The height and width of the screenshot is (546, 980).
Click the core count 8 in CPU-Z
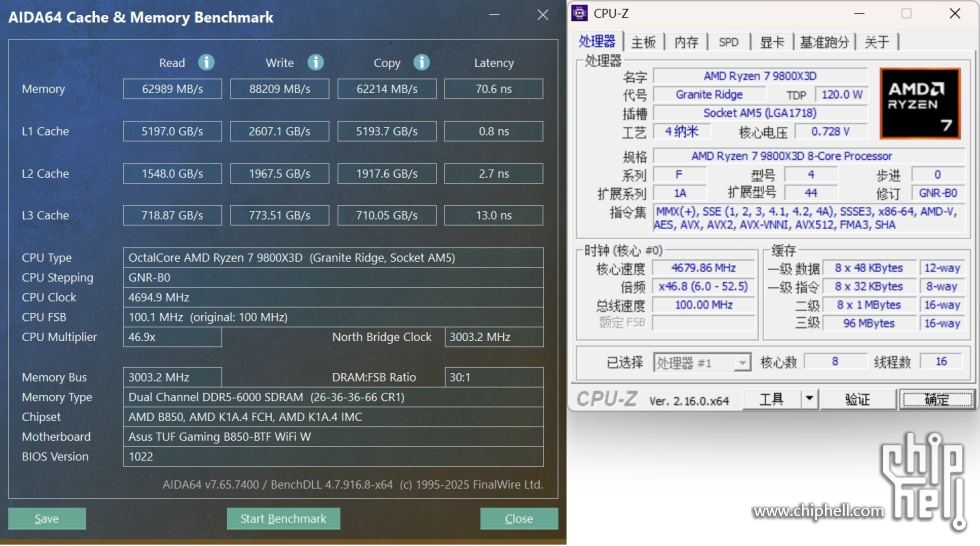click(835, 361)
